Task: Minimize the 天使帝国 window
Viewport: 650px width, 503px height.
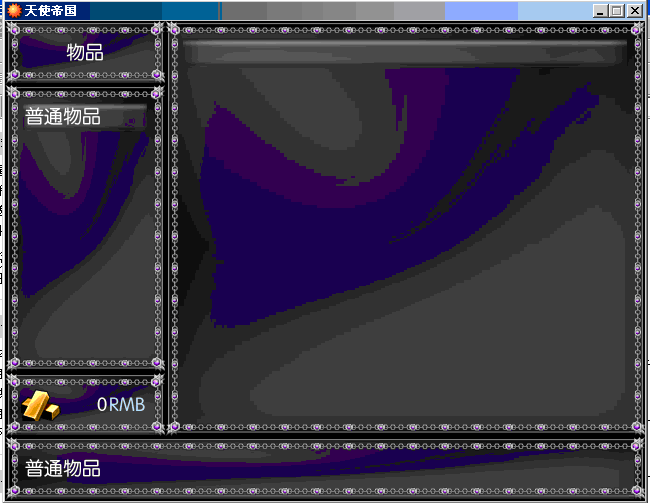Action: click(x=600, y=11)
